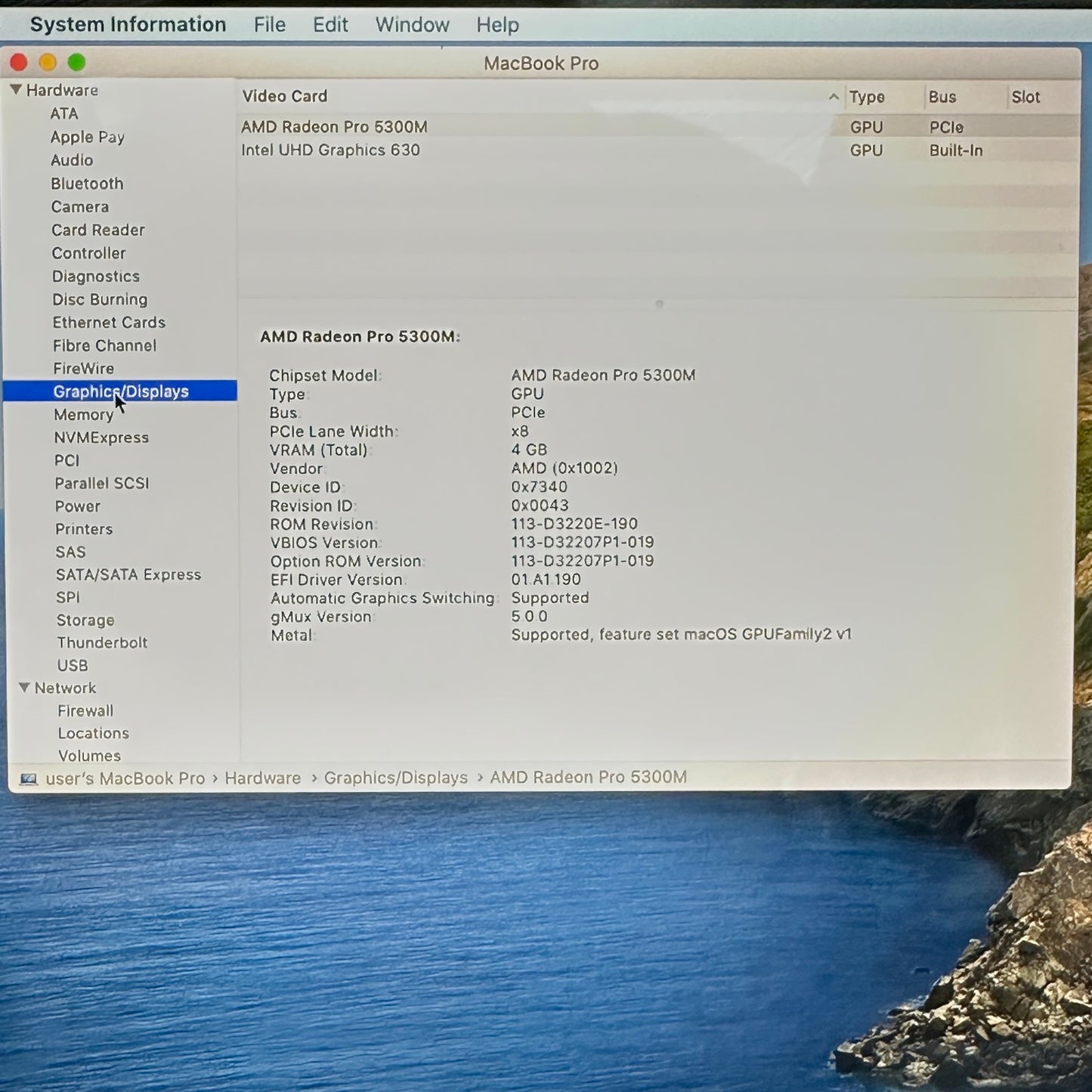
Task: Click the sort arrow in Video Card header
Action: (833, 97)
